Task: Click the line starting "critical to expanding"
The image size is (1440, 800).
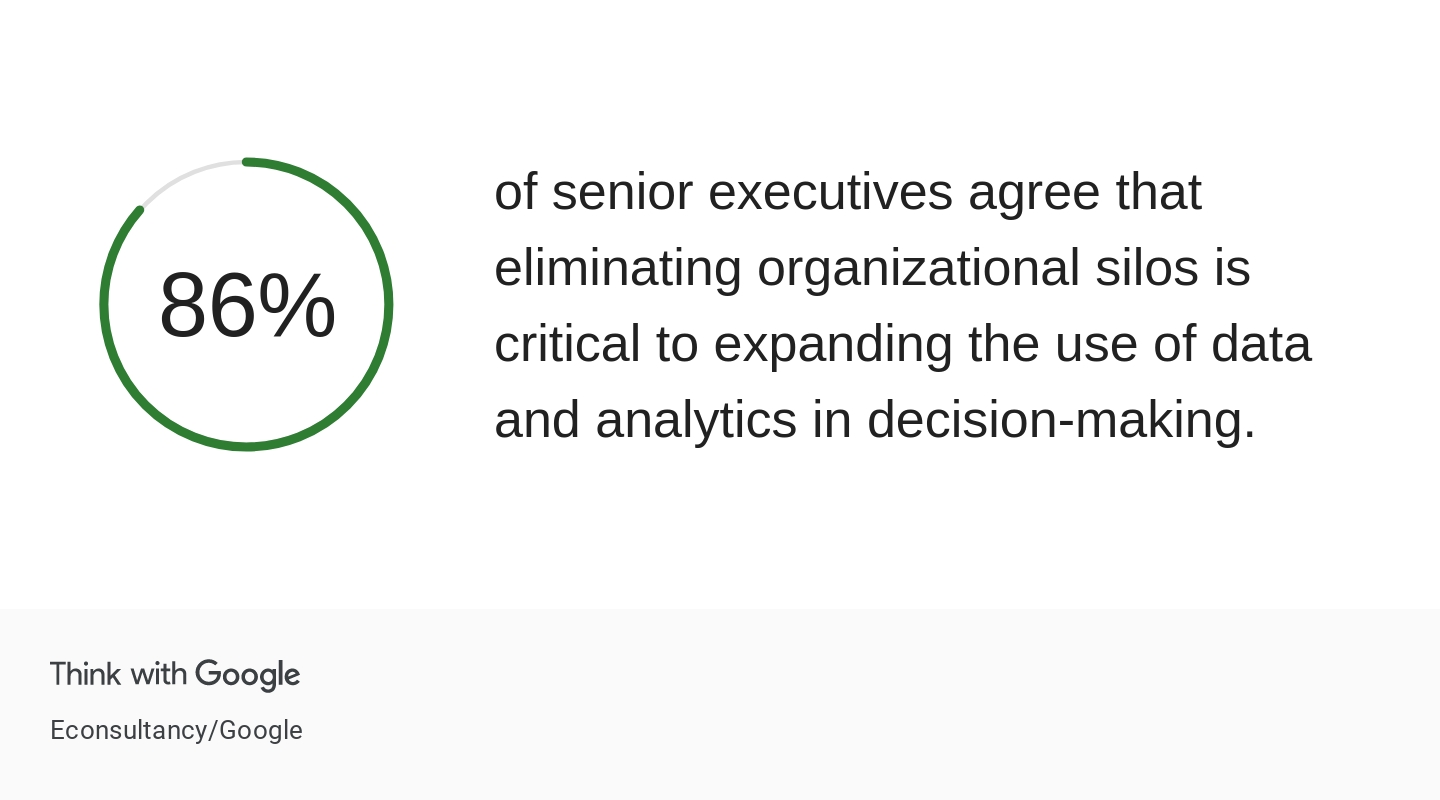Action: tap(902, 344)
